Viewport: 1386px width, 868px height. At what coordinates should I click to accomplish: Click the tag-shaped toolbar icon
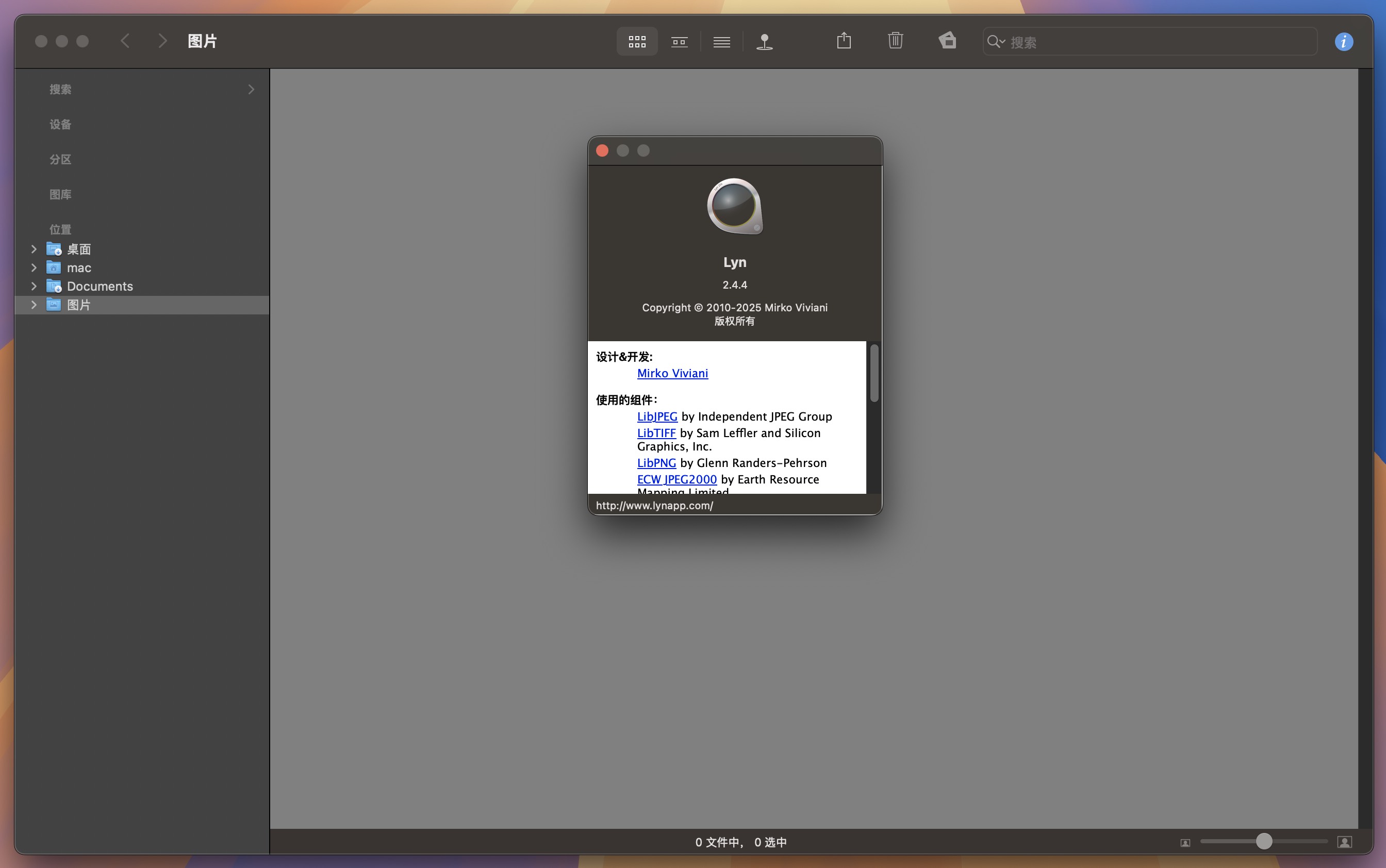(x=947, y=41)
